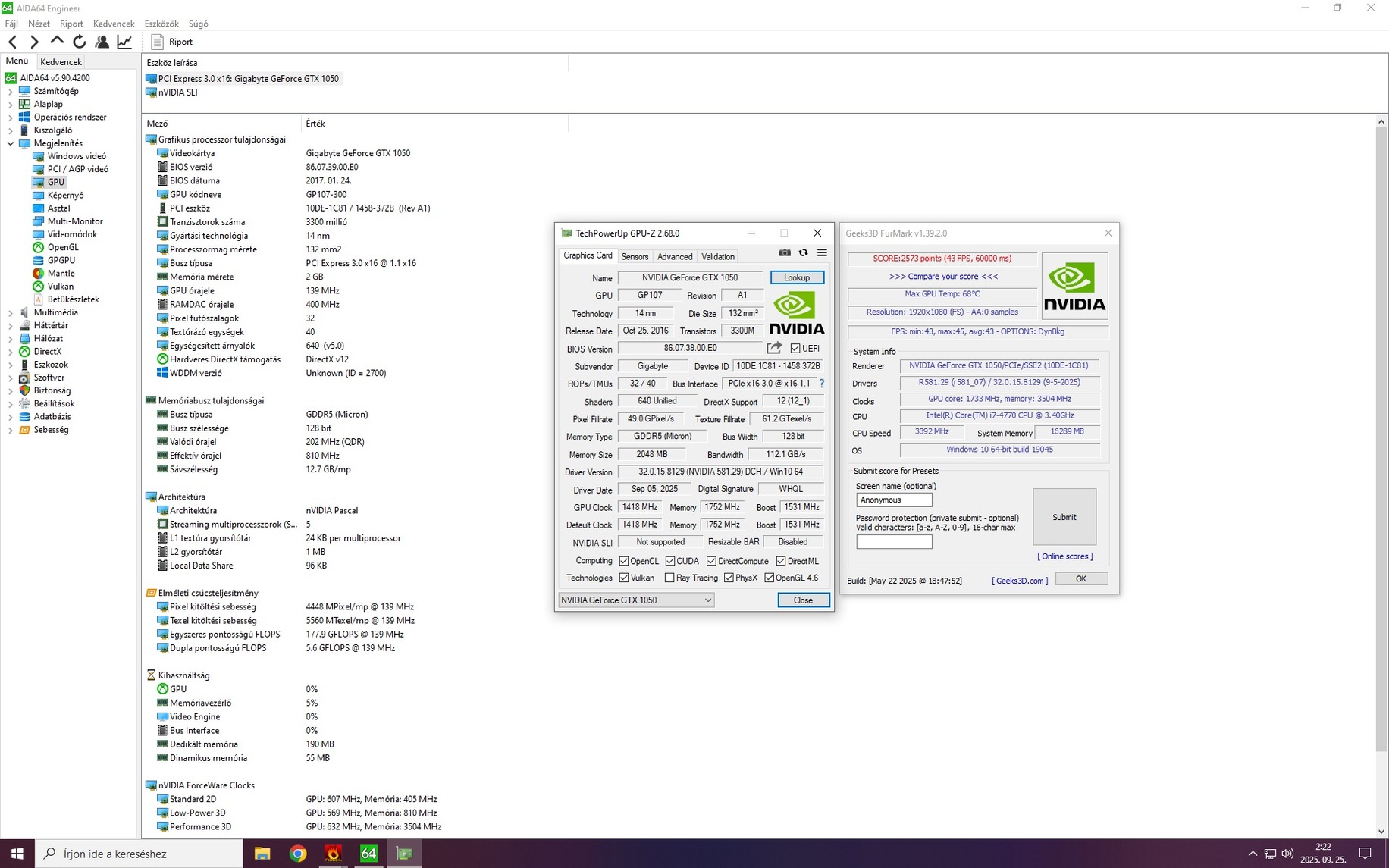The width and height of the screenshot is (1389, 868).
Task: Expand the DirectX tree node
Action: pos(11,352)
